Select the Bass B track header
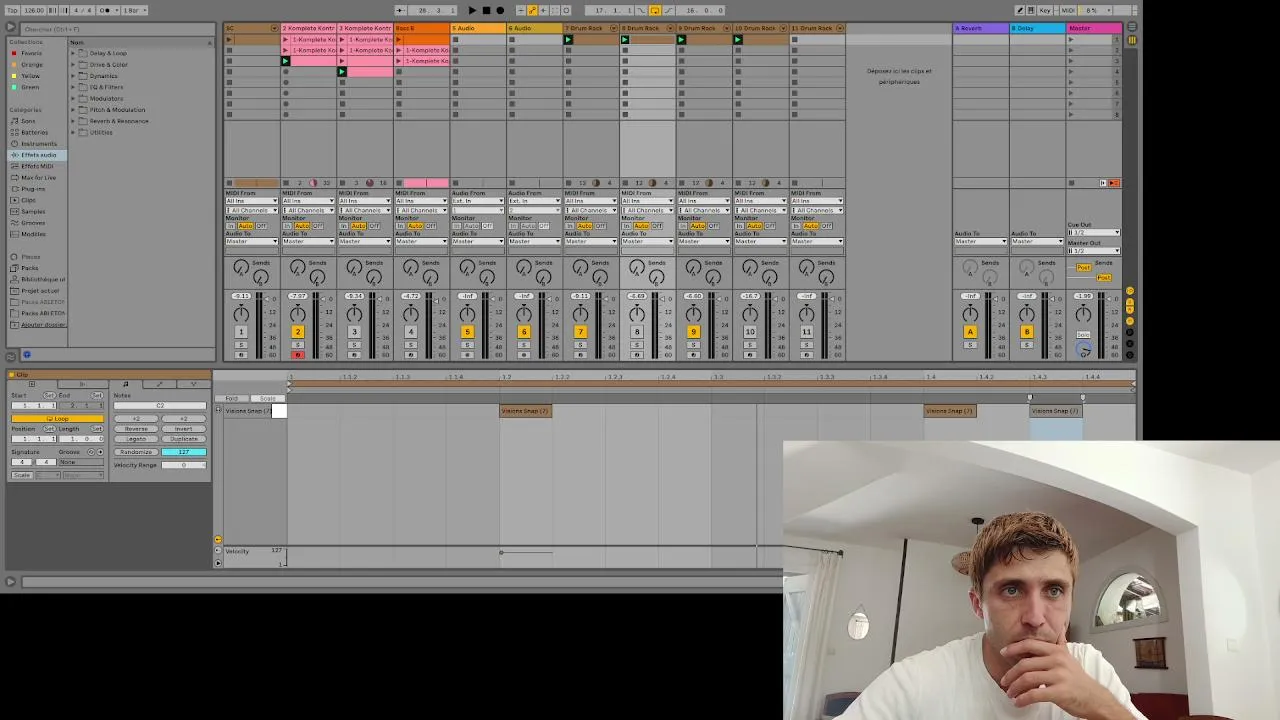 [x=421, y=28]
